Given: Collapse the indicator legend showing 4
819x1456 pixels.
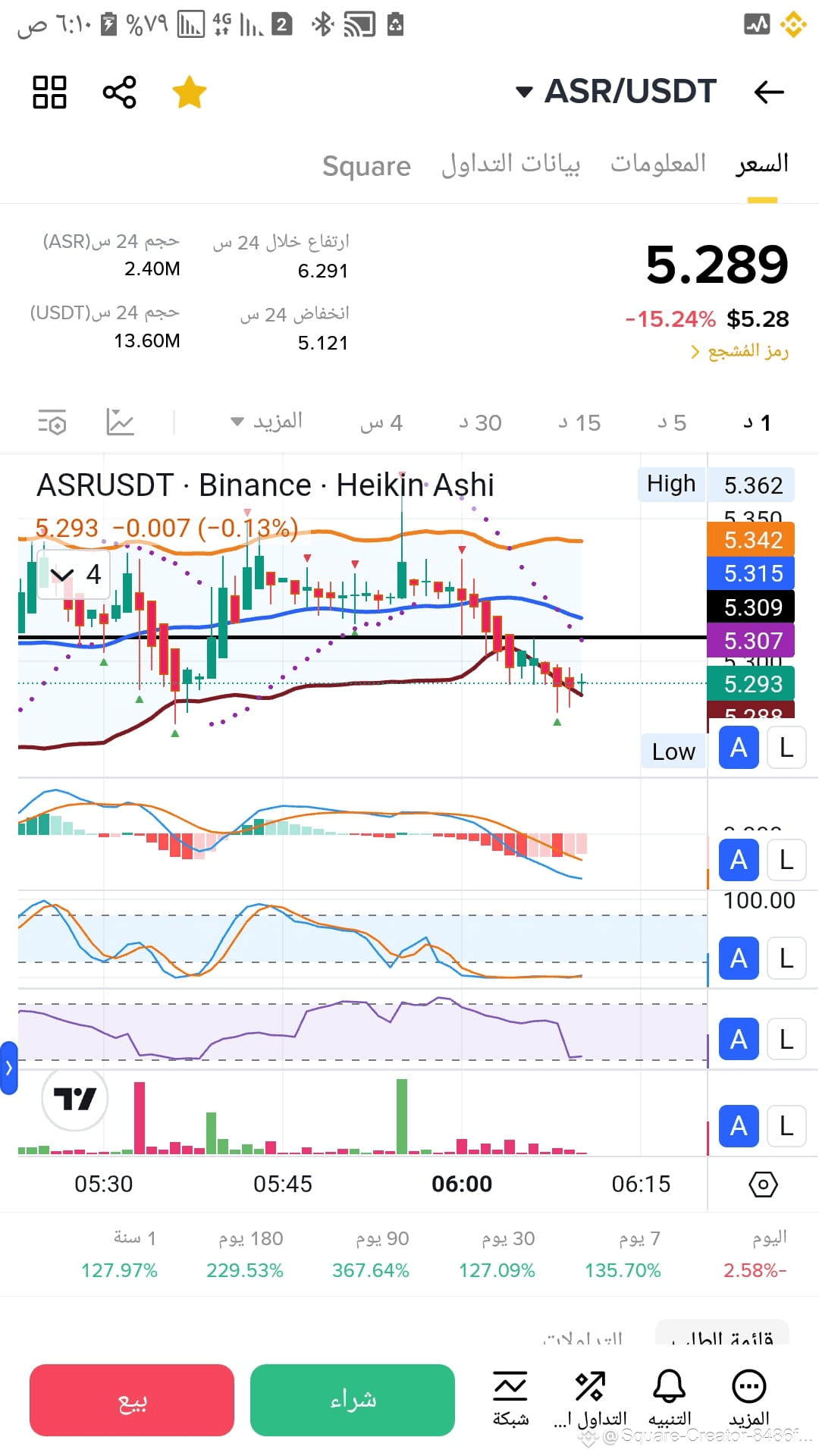Looking at the screenshot, I should tap(74, 574).
